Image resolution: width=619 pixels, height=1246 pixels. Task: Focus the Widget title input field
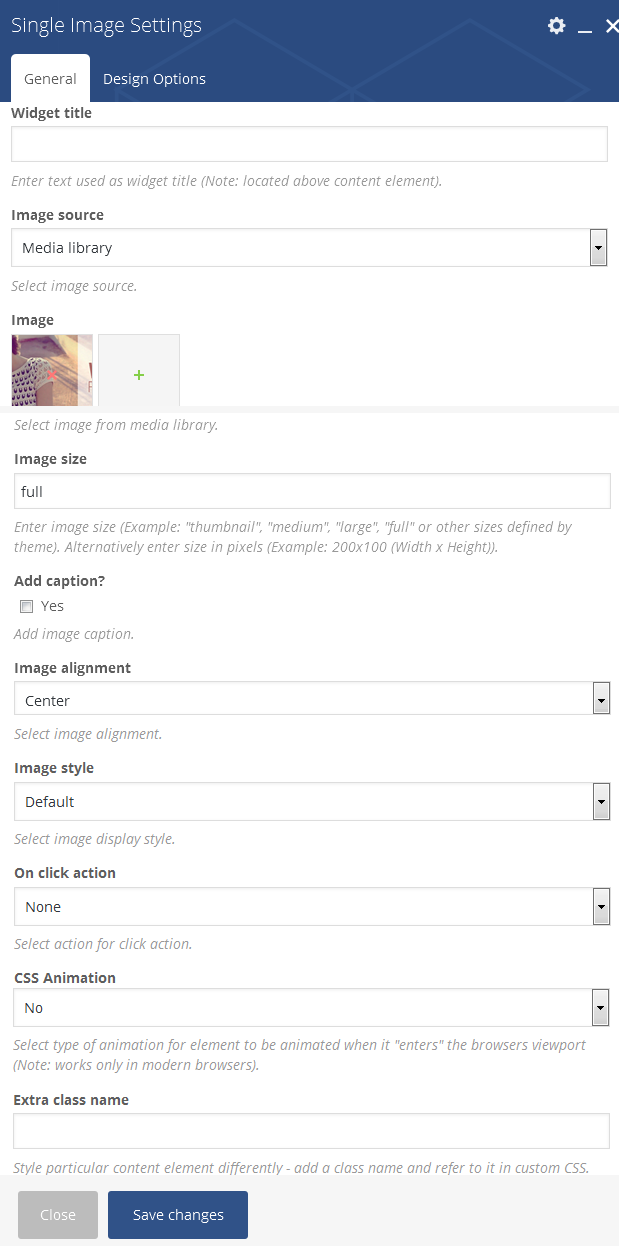309,144
